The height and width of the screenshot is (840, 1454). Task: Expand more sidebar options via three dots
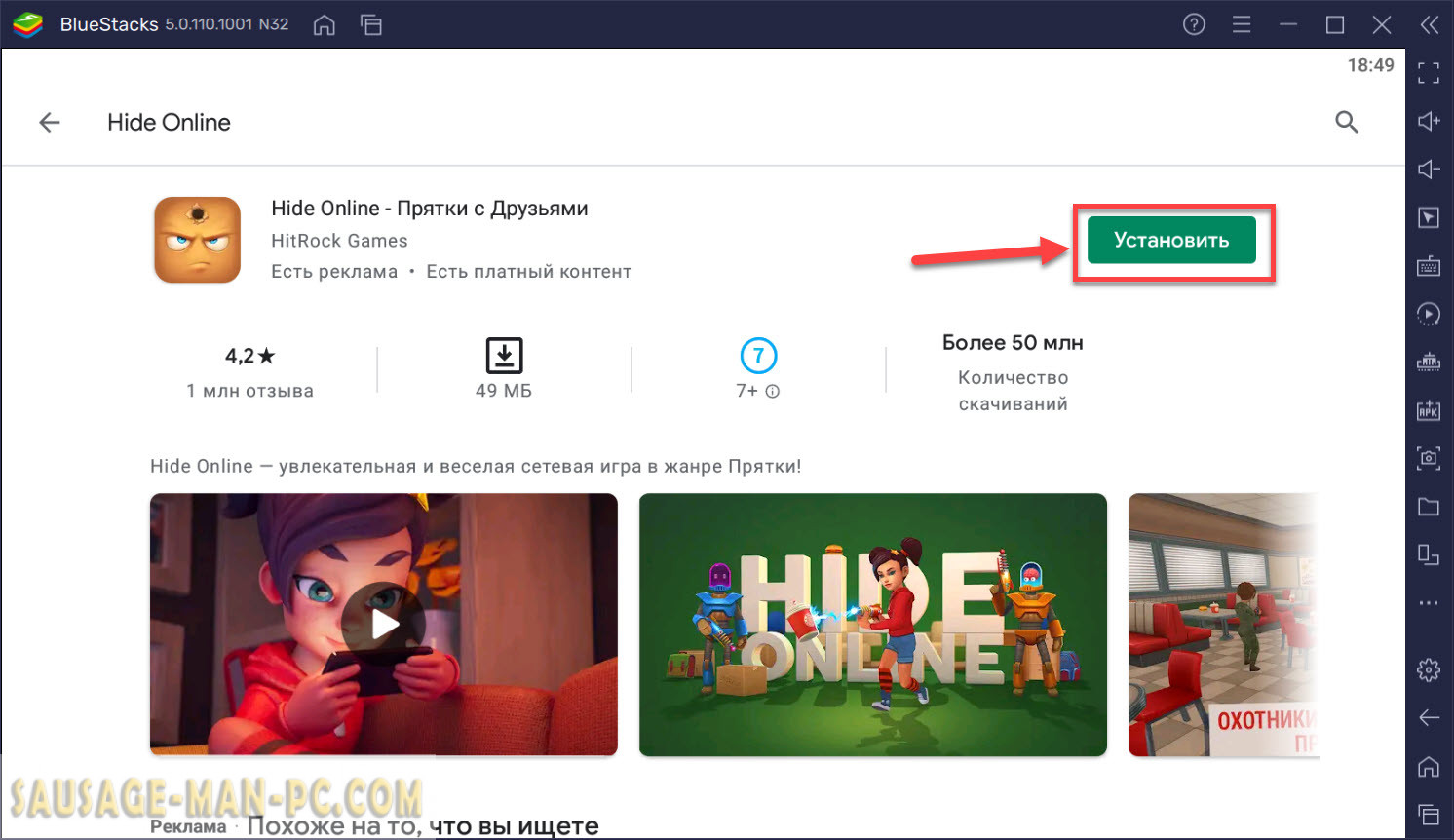click(1429, 603)
